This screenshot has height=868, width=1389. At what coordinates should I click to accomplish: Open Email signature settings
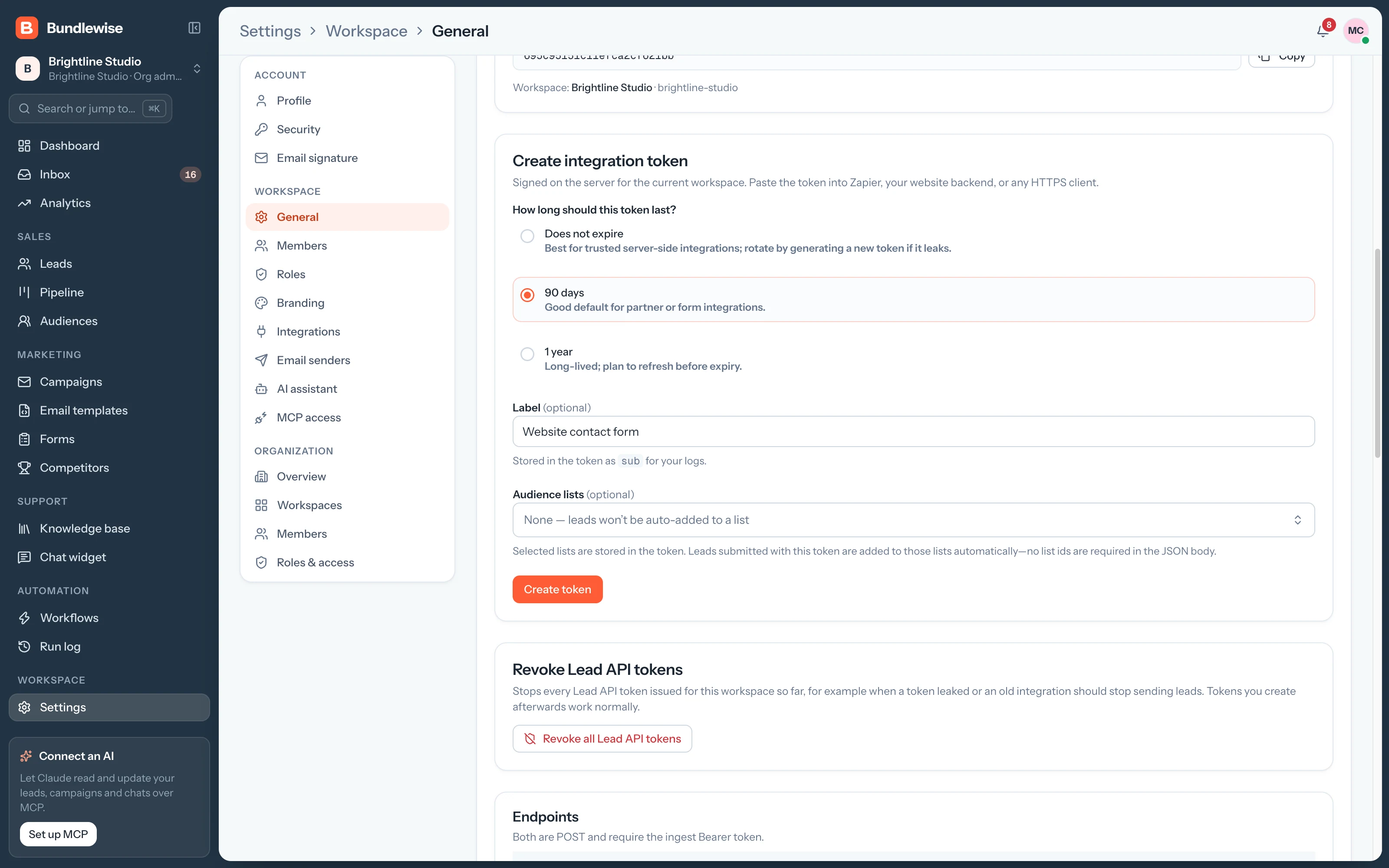tap(347, 158)
